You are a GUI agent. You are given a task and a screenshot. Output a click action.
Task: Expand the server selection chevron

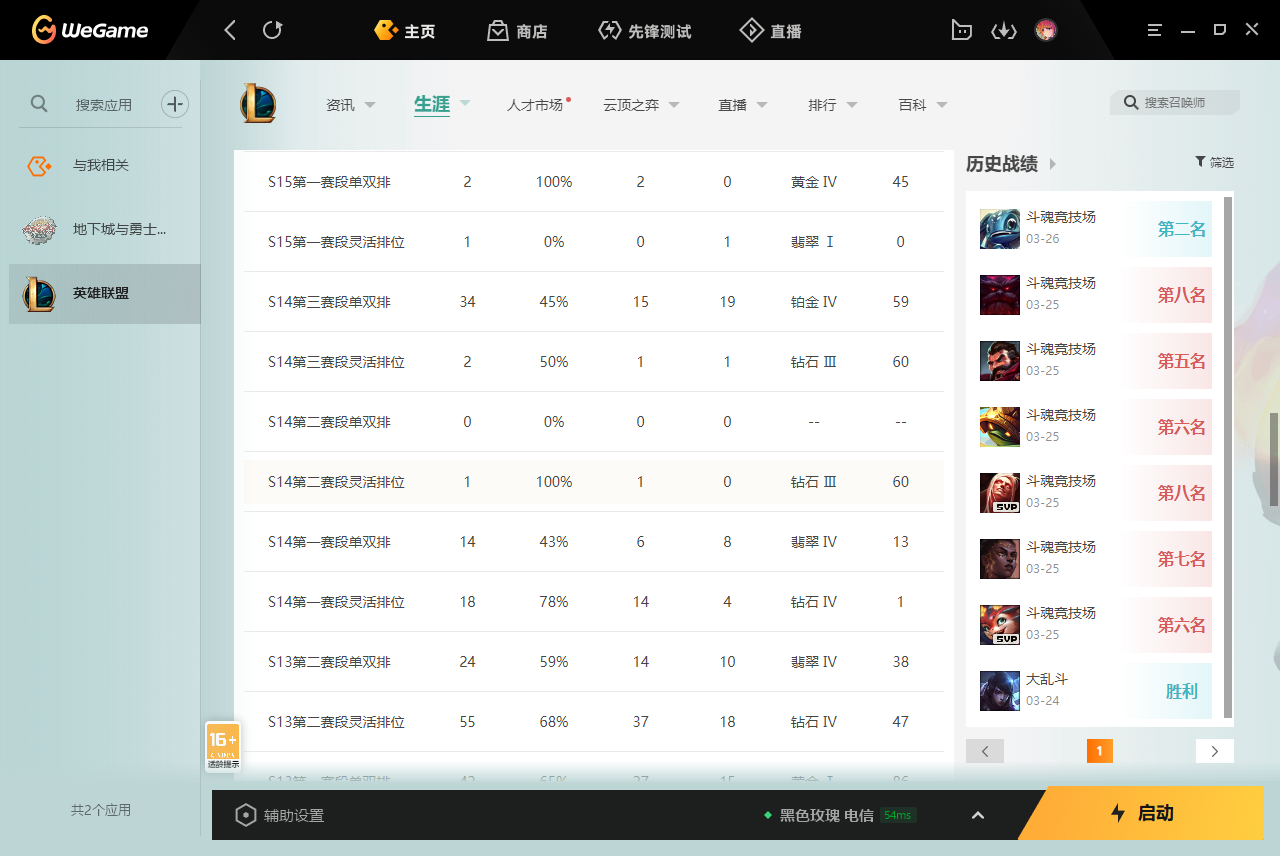point(978,815)
